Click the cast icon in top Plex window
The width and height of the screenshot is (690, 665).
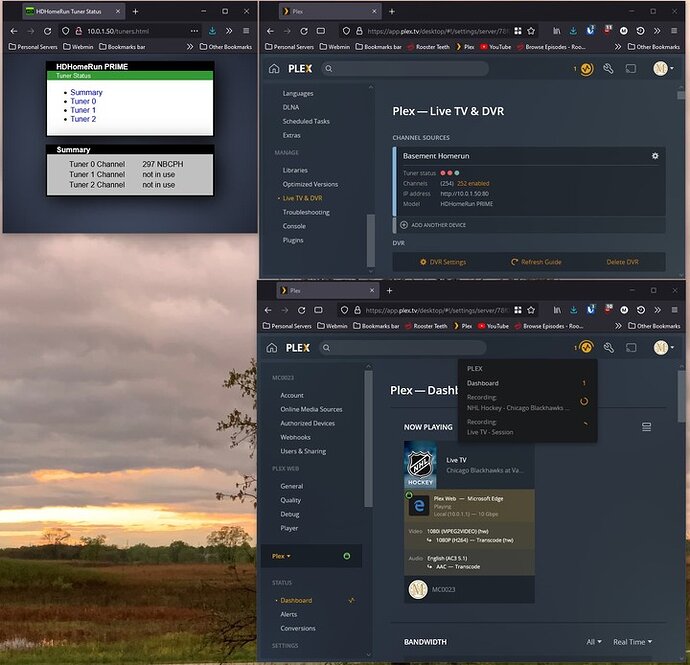tap(631, 69)
